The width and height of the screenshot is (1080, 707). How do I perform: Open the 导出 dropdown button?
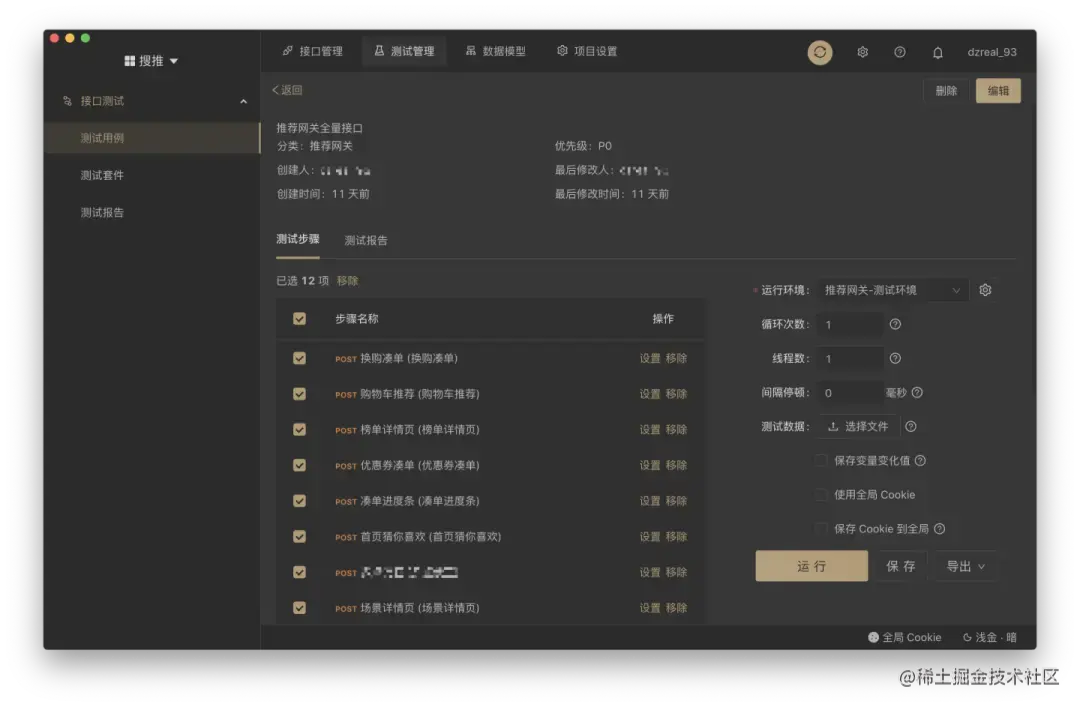(965, 566)
